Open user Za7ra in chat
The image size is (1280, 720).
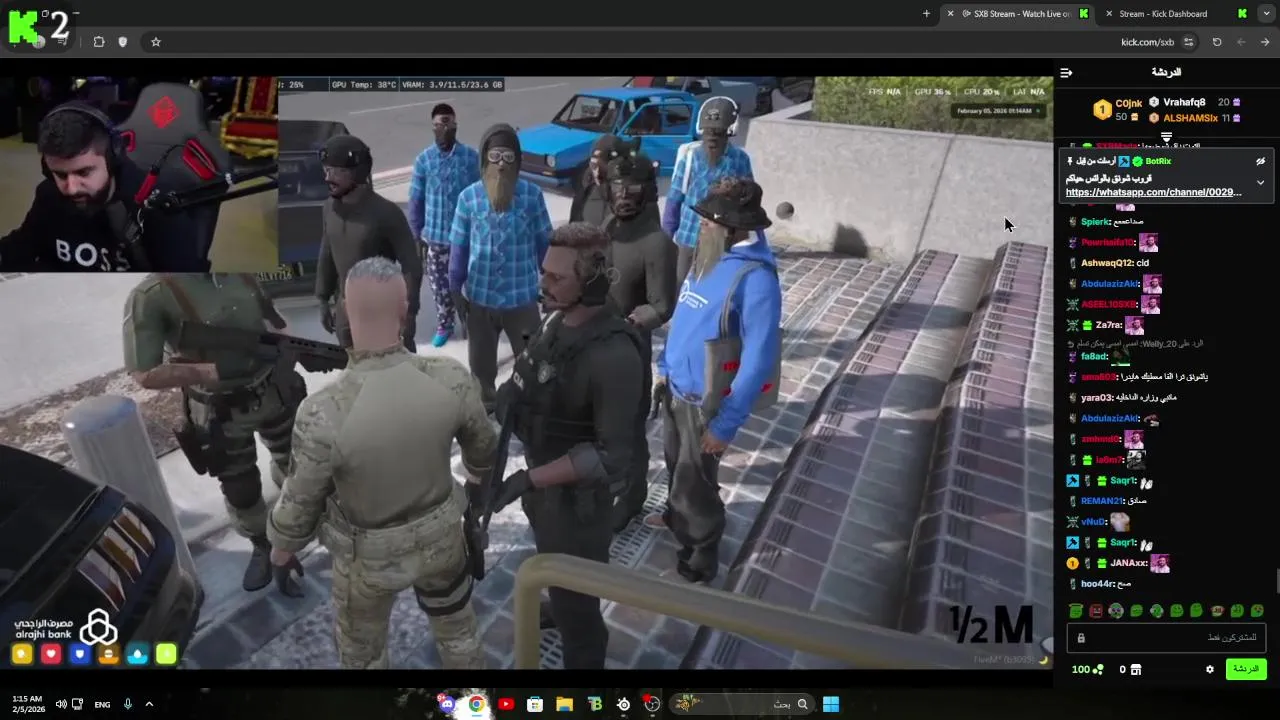pyautogui.click(x=1108, y=325)
